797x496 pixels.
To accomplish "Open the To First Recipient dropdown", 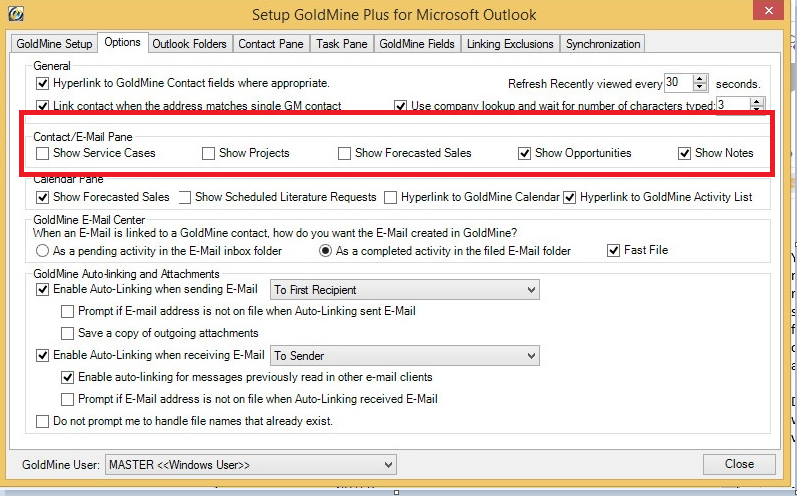I will (x=405, y=290).
